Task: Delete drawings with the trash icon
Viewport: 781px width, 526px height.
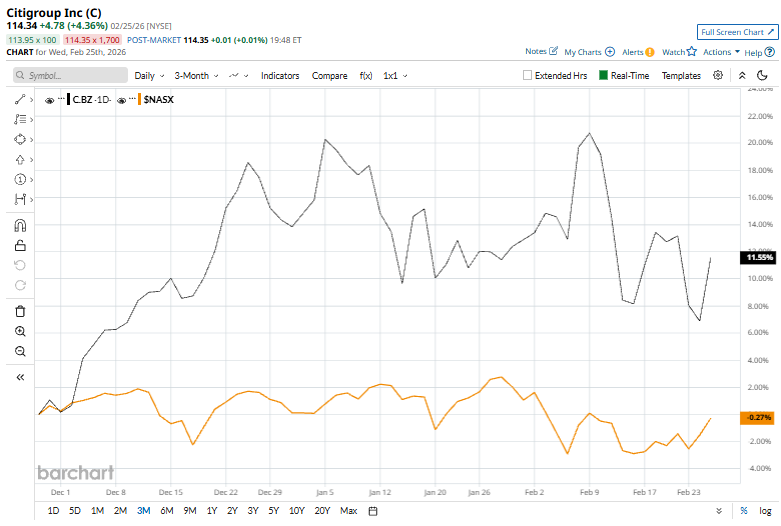Action: pos(20,311)
